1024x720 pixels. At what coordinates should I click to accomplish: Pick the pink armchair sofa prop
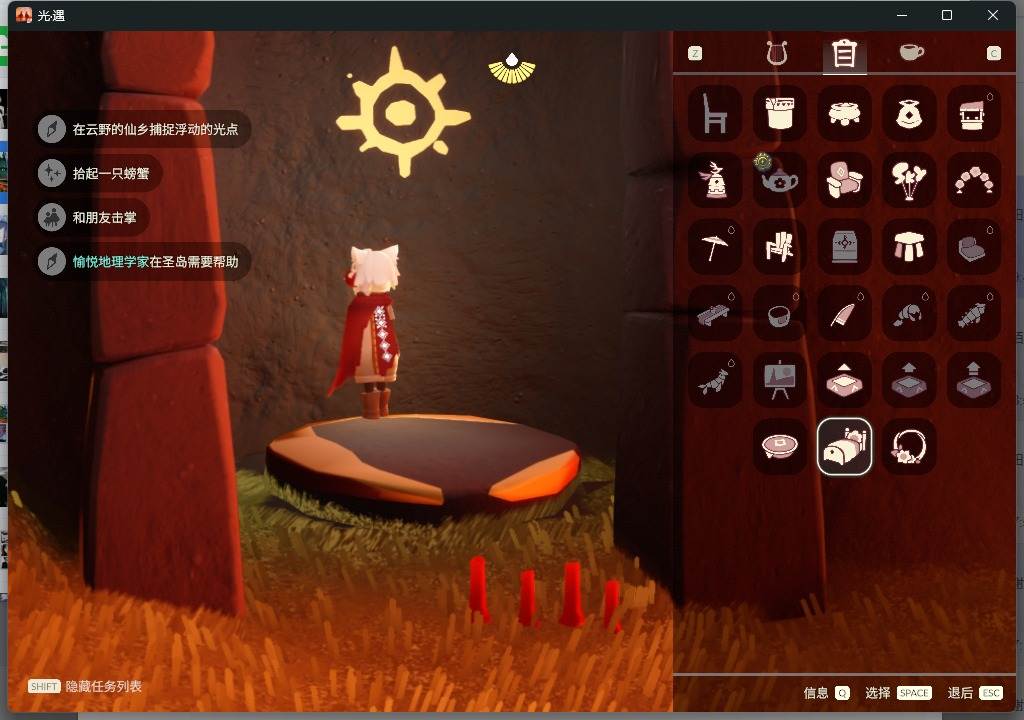click(844, 180)
